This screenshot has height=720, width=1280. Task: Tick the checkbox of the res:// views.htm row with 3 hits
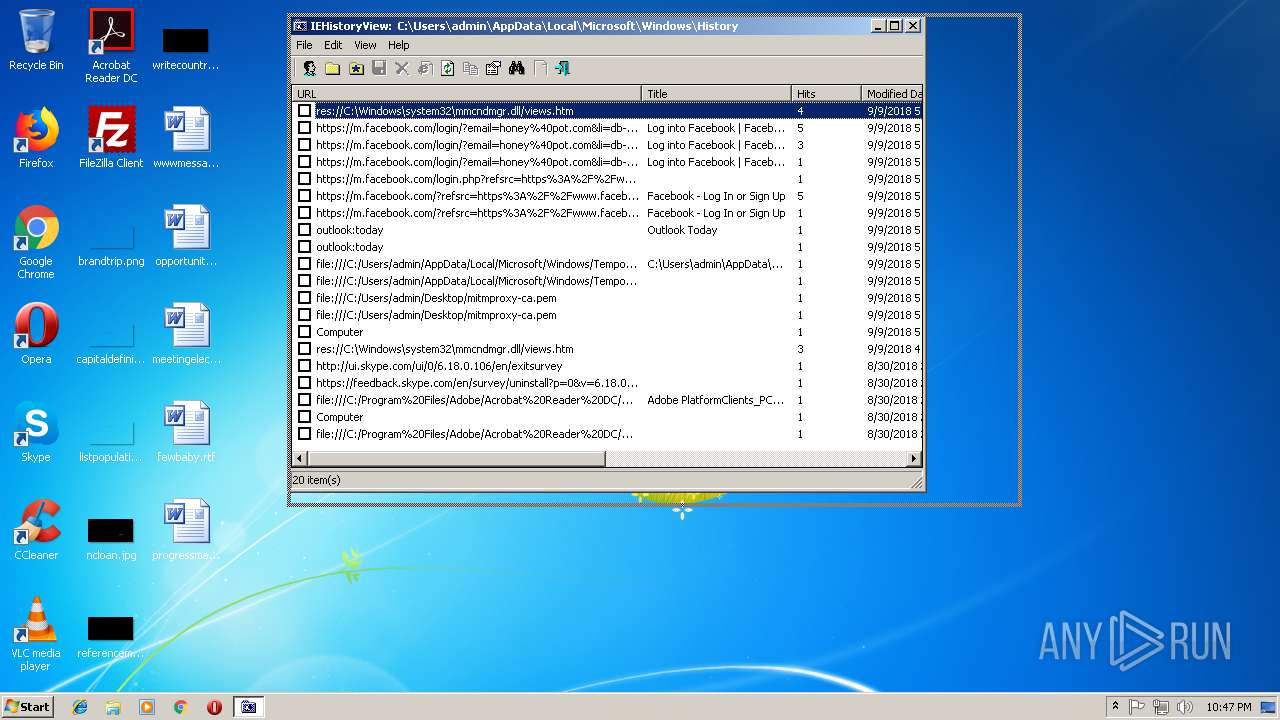[x=305, y=349]
